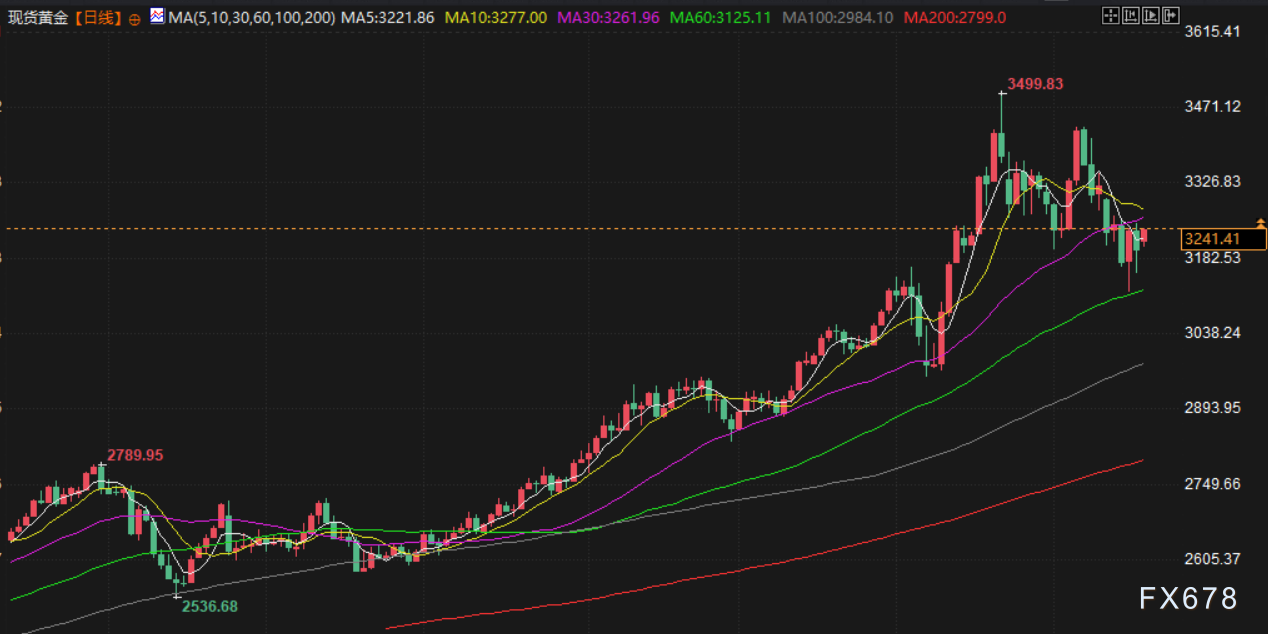Click the orange double-arrow price alert icon

(1262, 222)
